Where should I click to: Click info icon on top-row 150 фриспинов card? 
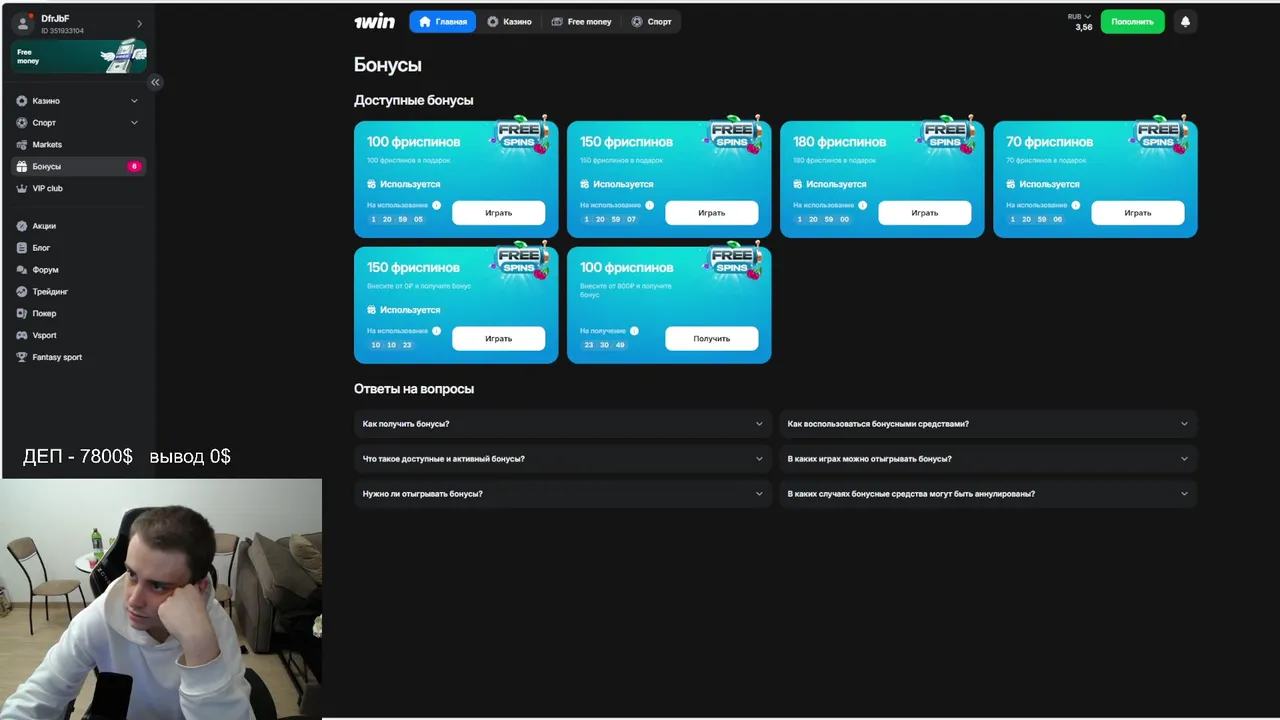649,205
